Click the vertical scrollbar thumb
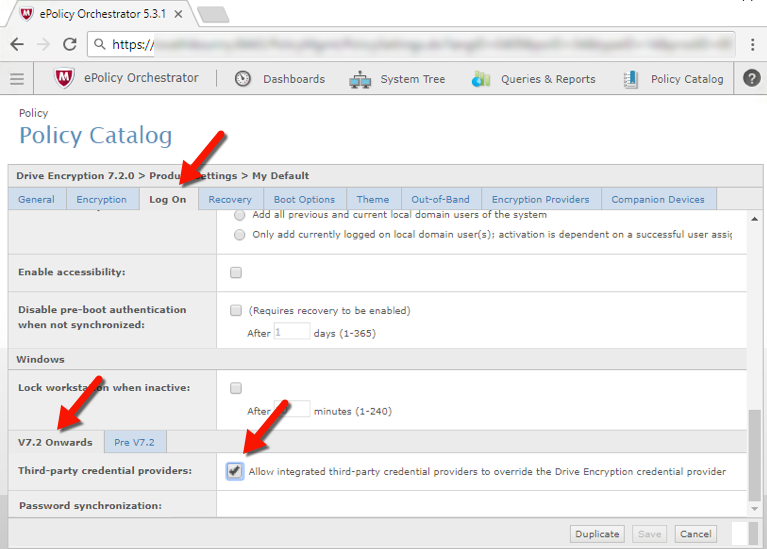 754,456
